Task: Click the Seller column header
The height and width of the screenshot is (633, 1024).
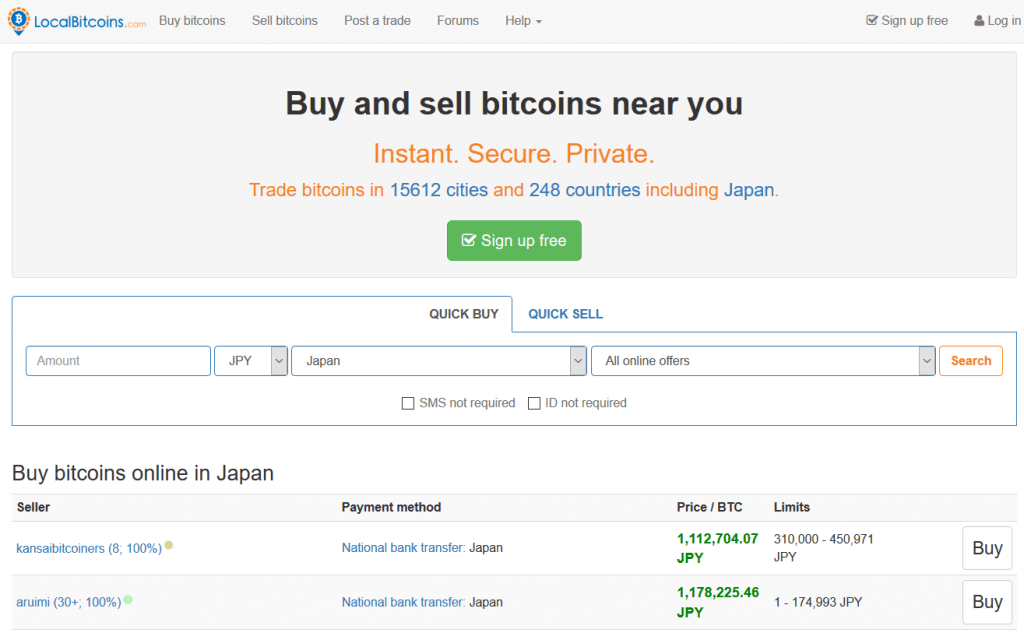Action: (x=33, y=507)
